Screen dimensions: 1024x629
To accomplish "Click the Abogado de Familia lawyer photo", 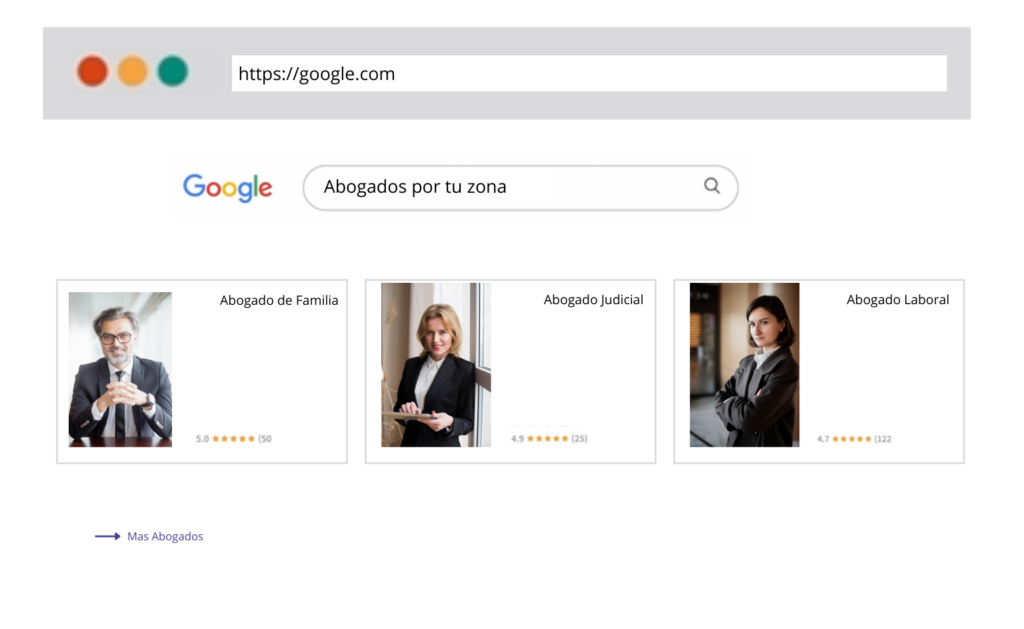I will click(x=119, y=368).
